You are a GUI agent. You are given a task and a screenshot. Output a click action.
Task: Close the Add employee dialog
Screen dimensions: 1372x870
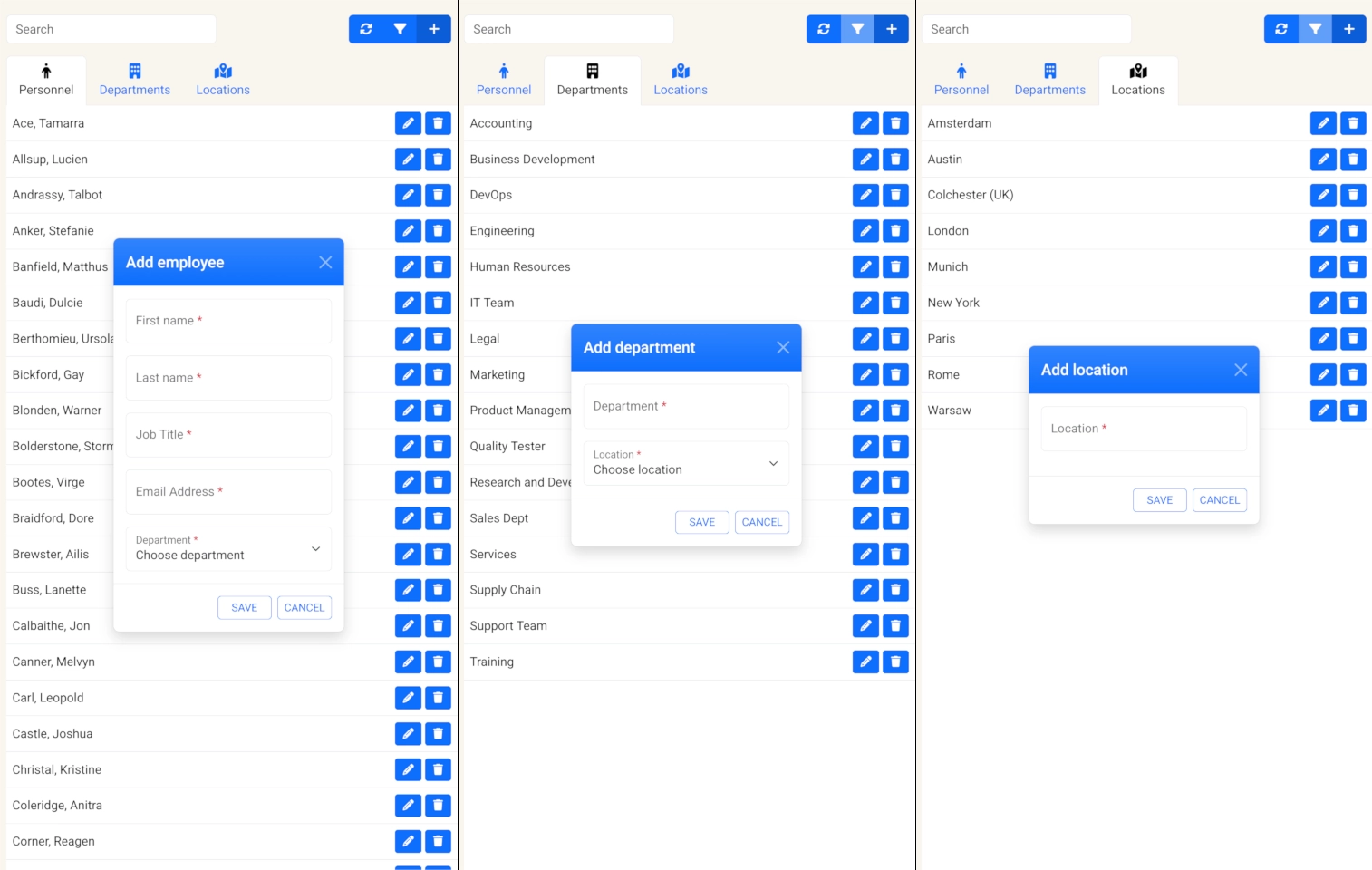pos(325,262)
